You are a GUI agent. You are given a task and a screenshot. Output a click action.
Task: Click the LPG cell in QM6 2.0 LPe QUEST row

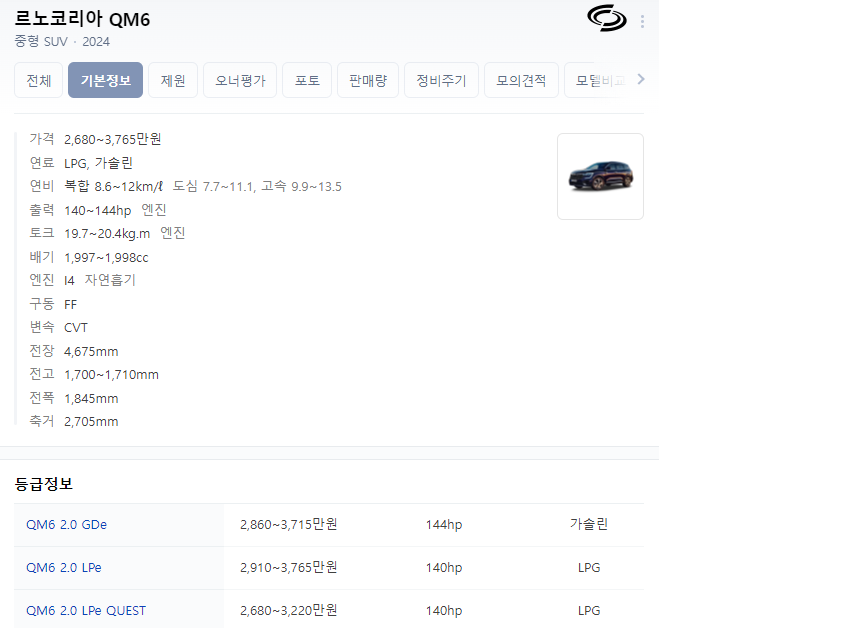(x=589, y=610)
